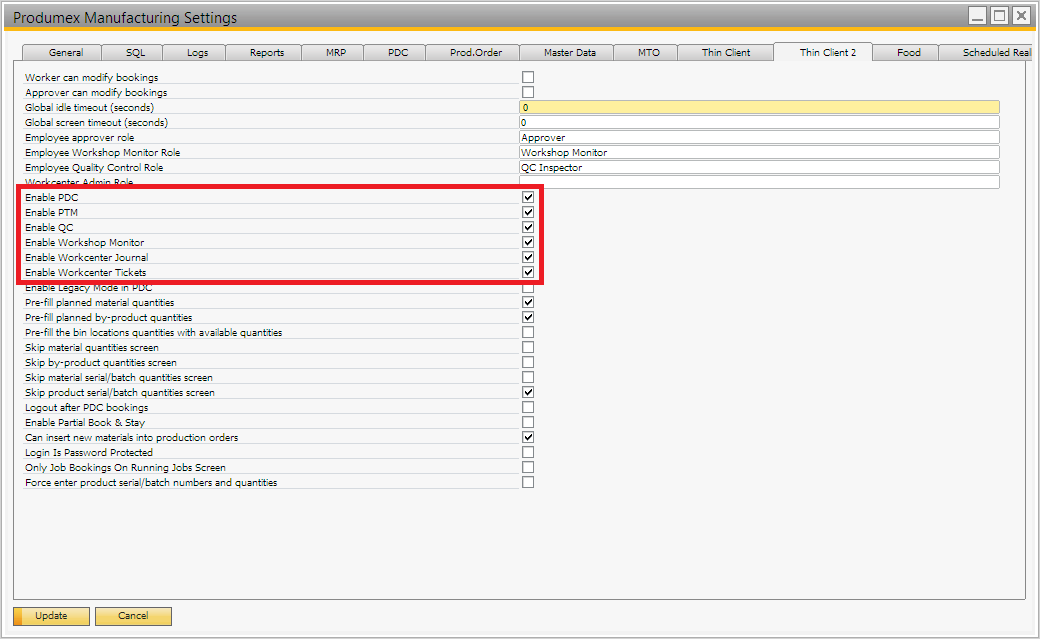Enable Worker can modify bookings
This screenshot has height=639, width=1040.
point(528,77)
